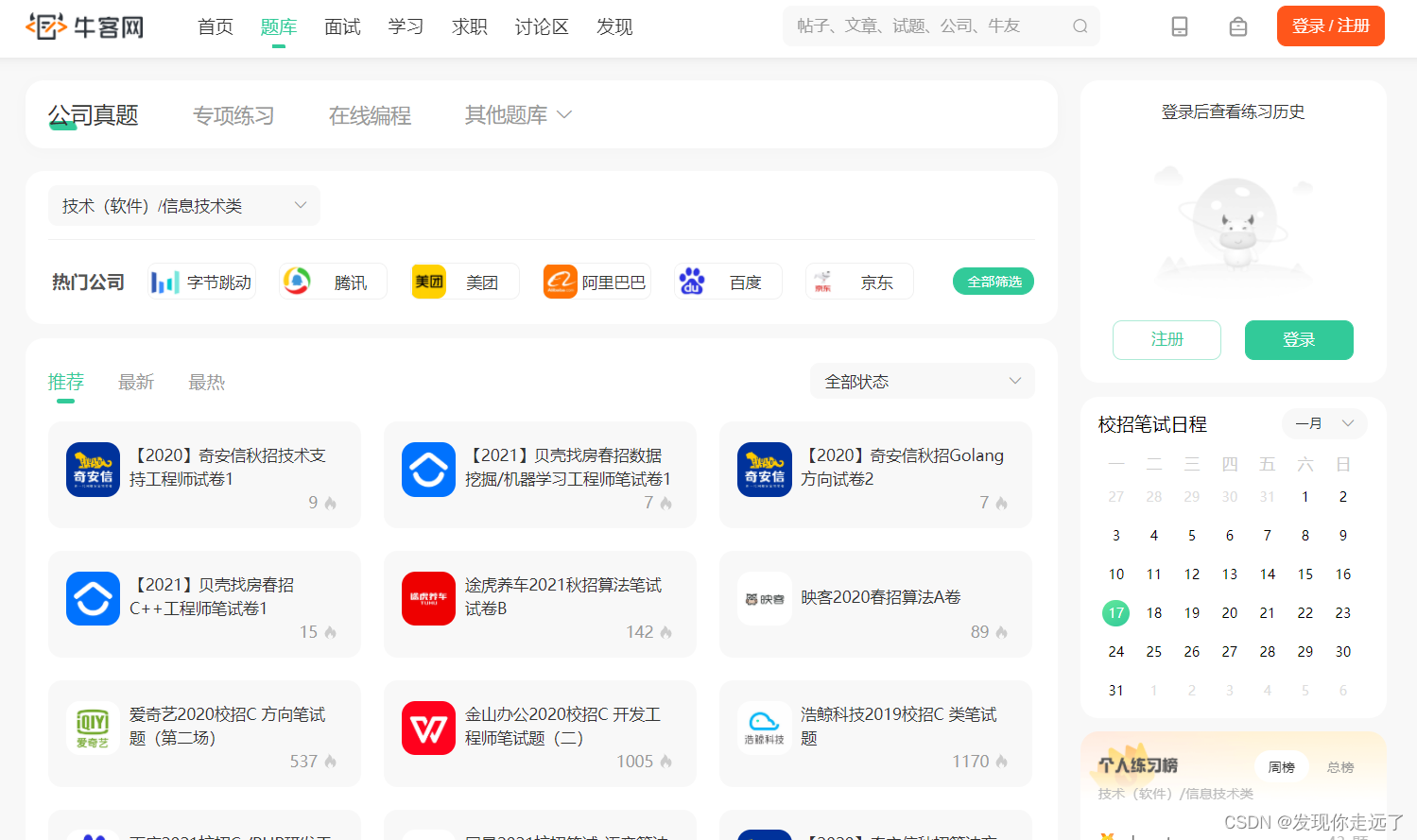The height and width of the screenshot is (840, 1417).
Task: Click flame icon beside 537
Action: (x=330, y=762)
